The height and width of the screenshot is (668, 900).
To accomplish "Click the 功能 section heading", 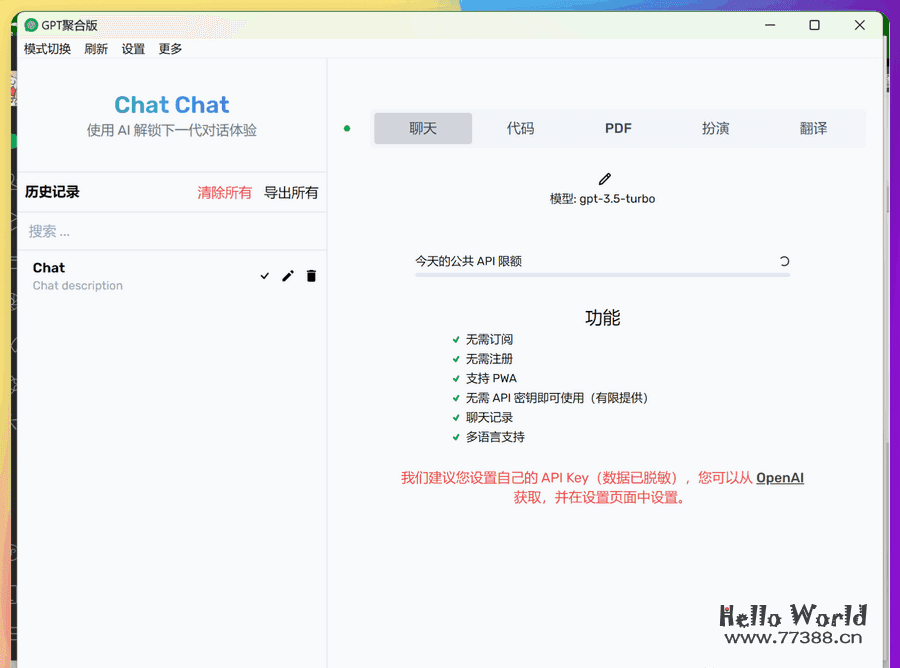I will coord(603,317).
